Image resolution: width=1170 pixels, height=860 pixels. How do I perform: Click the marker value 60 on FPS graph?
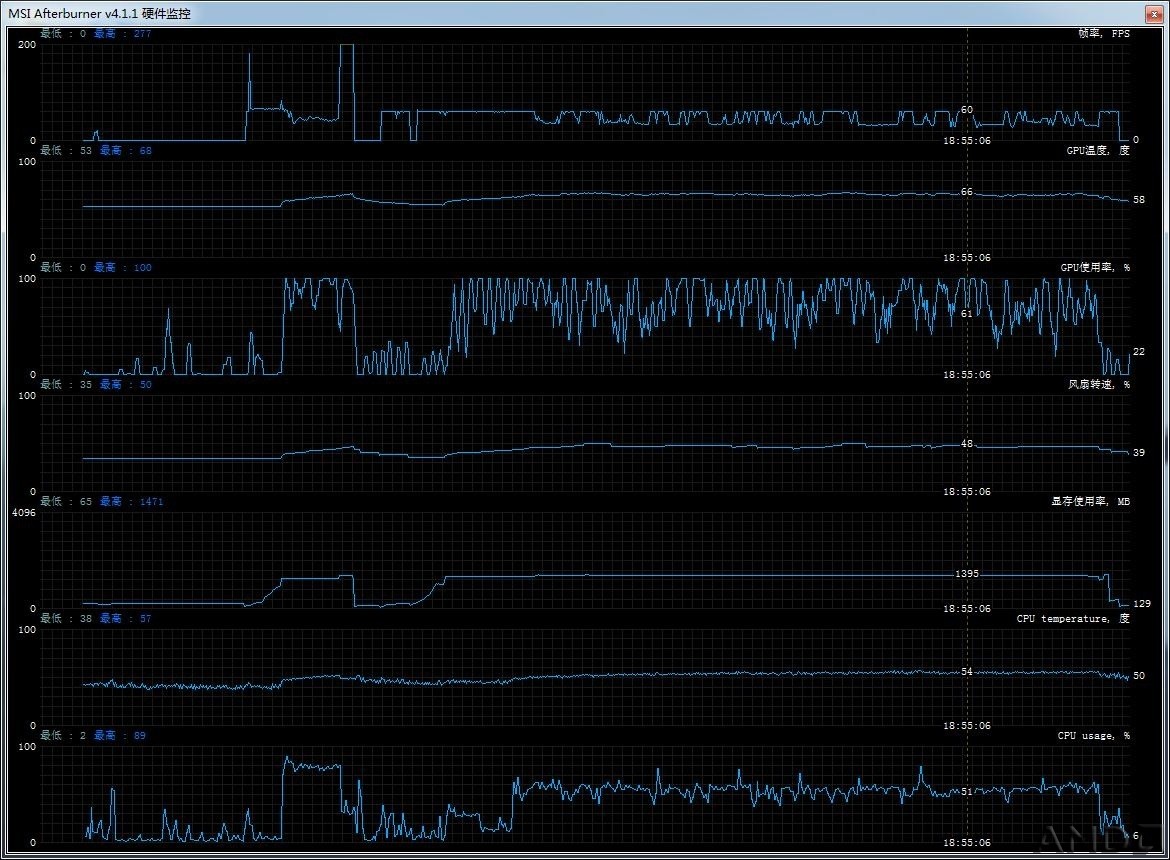pos(966,110)
